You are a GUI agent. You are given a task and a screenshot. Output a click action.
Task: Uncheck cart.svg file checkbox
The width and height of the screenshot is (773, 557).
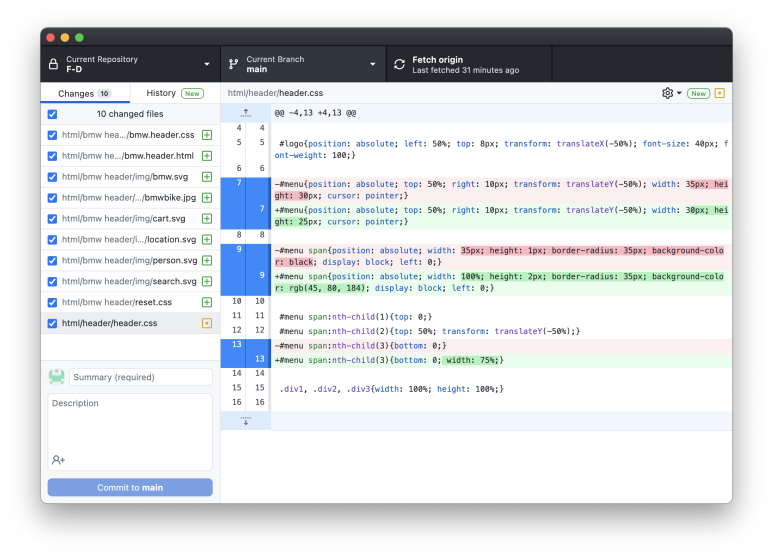(x=52, y=218)
